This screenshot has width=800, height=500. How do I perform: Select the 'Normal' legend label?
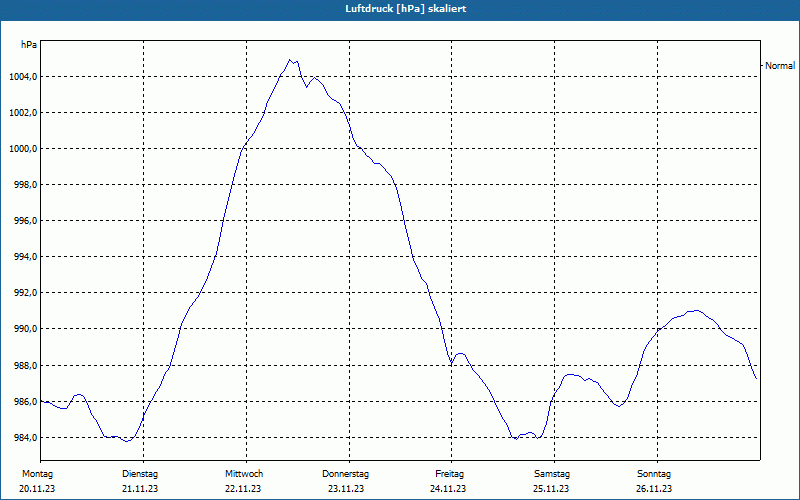(x=780, y=66)
